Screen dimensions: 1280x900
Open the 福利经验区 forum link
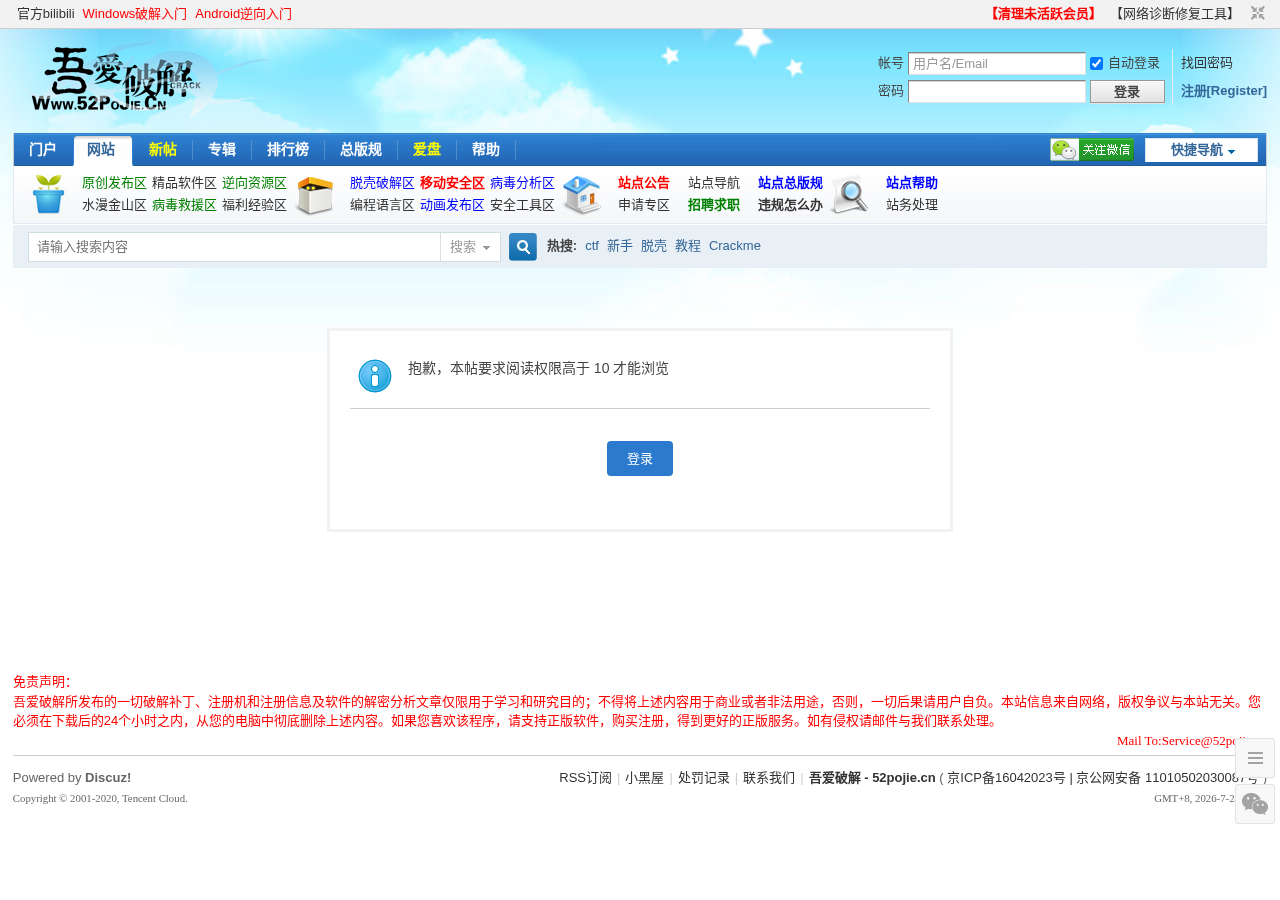(254, 205)
